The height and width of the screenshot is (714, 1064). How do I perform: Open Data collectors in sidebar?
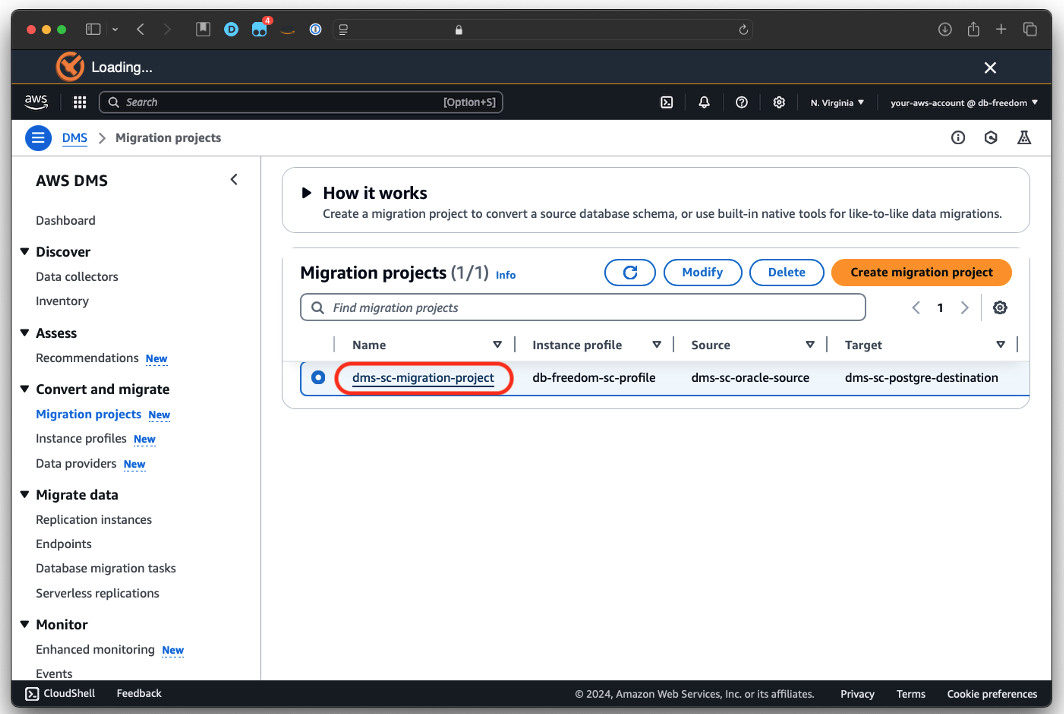click(x=77, y=276)
